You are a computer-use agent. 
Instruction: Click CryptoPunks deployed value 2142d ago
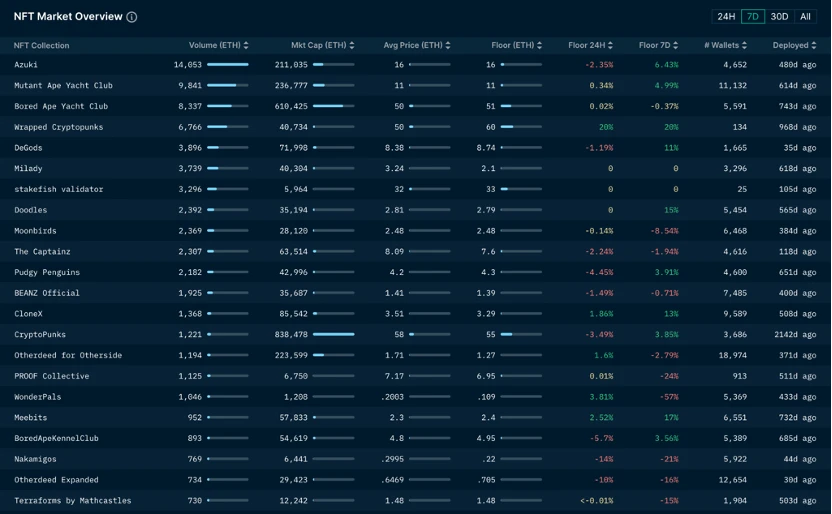795,335
